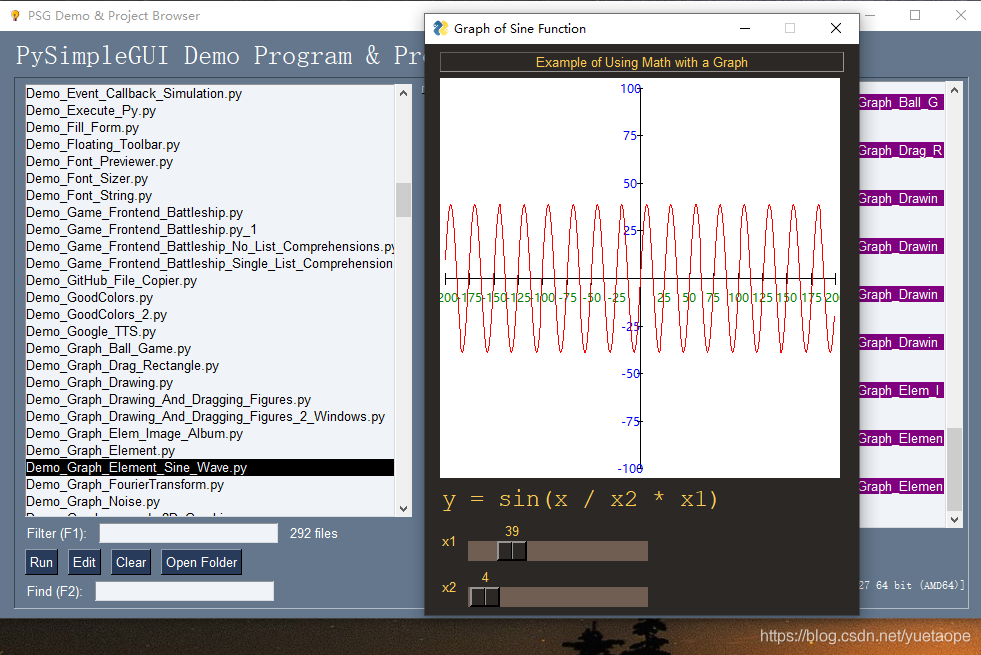This screenshot has height=655, width=981.
Task: Select Demo_Graph_Drawing_And_Dragging_Figures.py
Action: click(210, 399)
